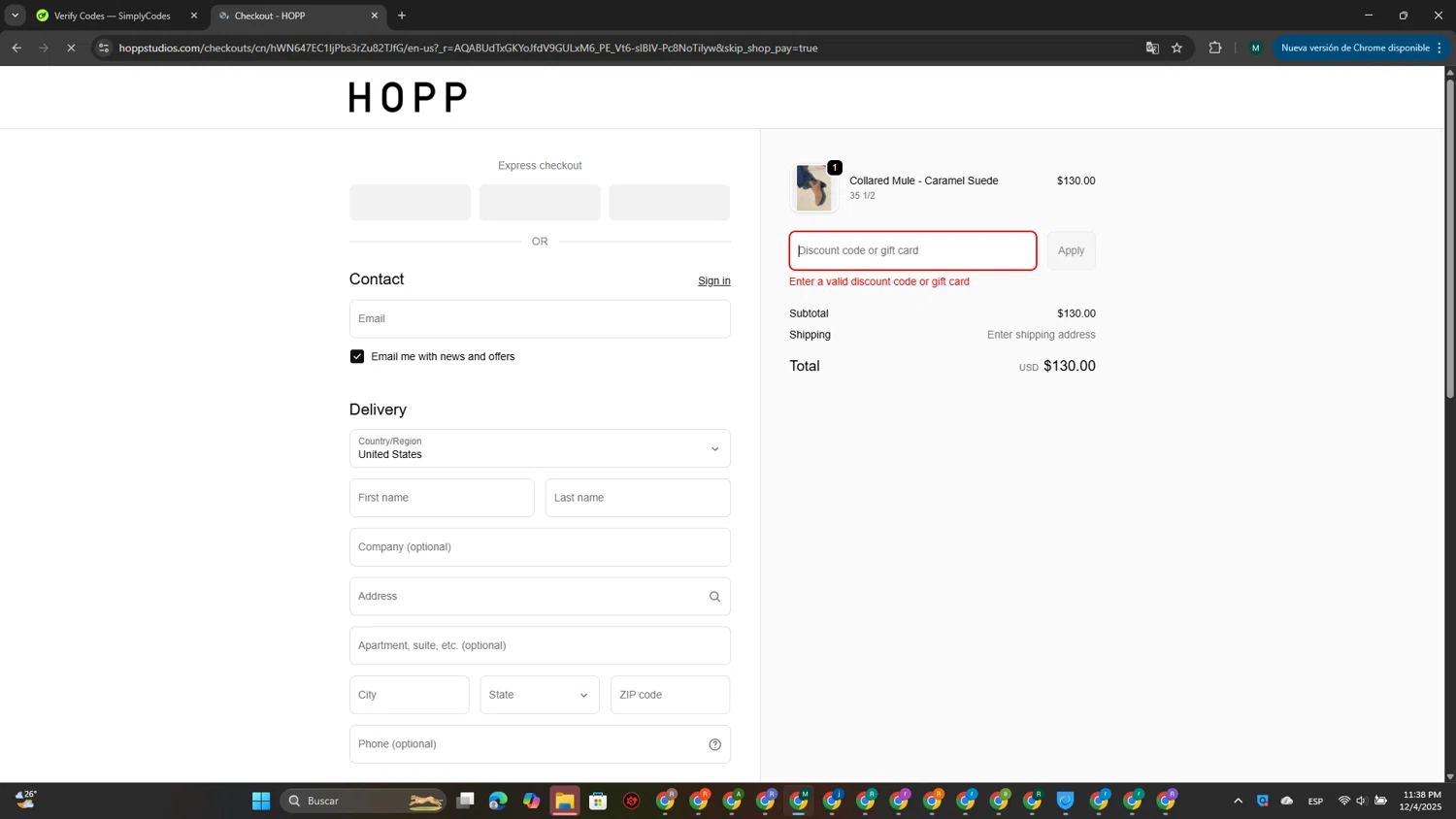The width and height of the screenshot is (1456, 819).
Task: Open Copilot from the taskbar
Action: pyautogui.click(x=531, y=801)
